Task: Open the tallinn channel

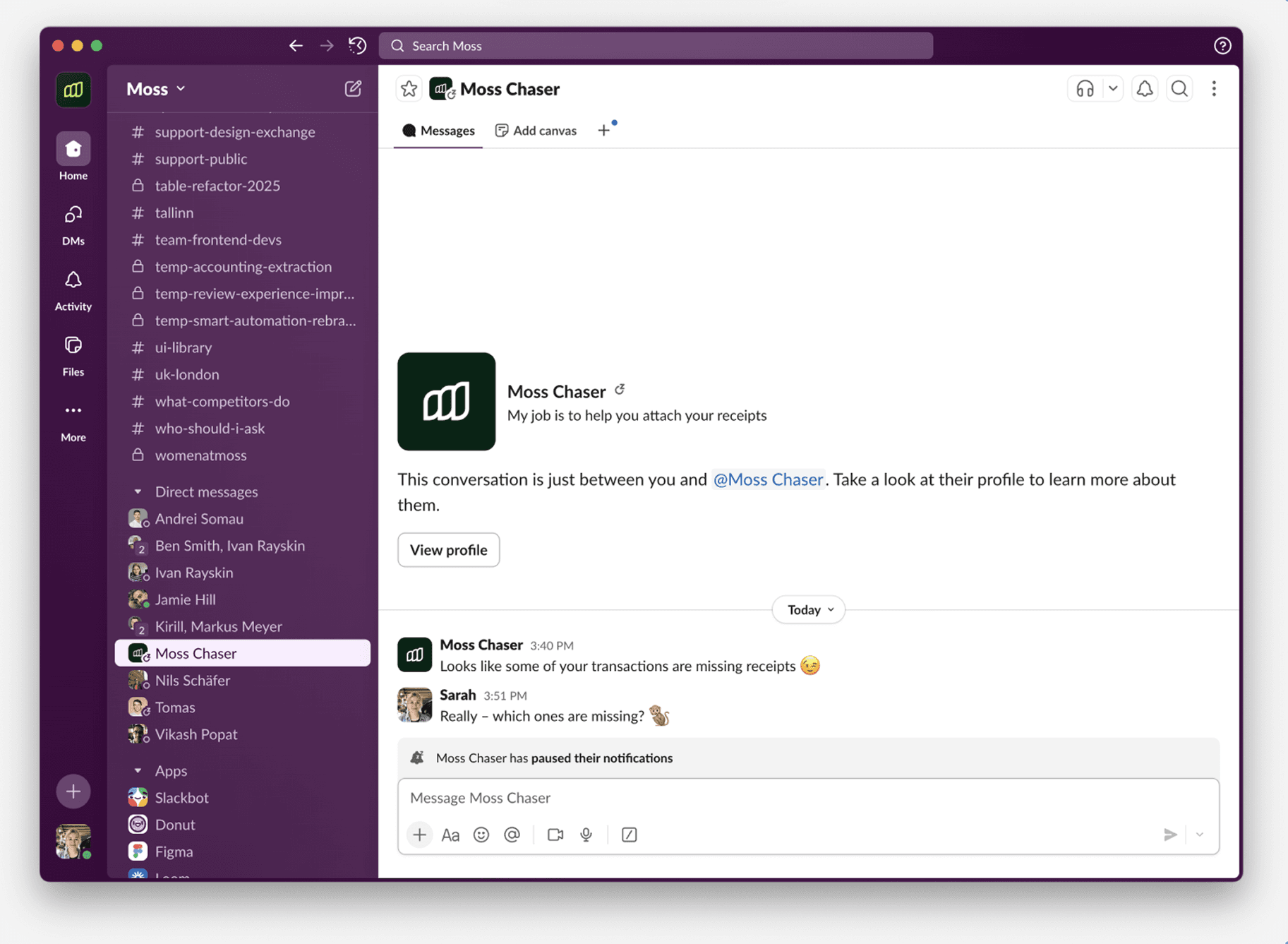Action: [242, 213]
